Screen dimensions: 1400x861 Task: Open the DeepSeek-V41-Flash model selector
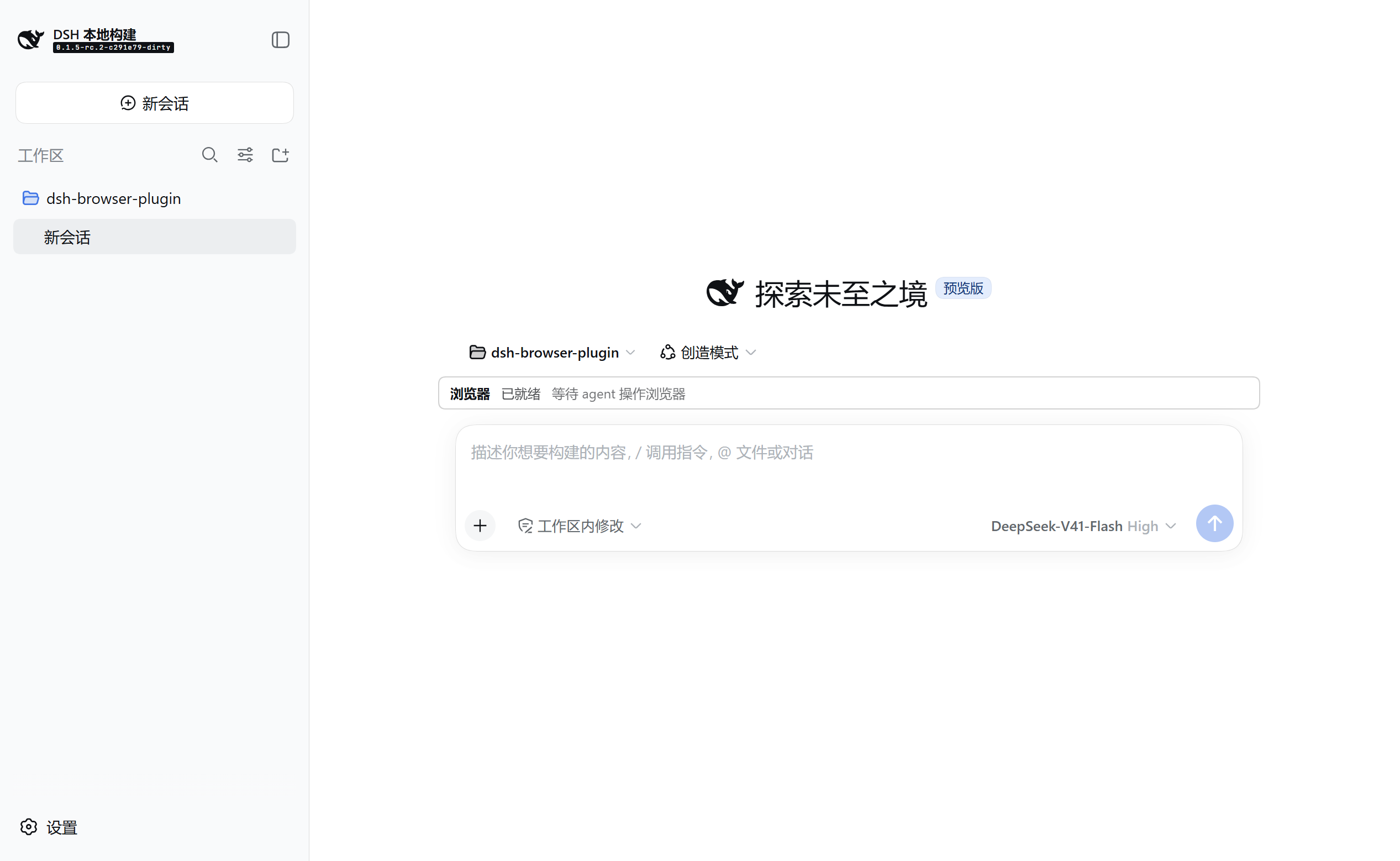tap(1083, 526)
